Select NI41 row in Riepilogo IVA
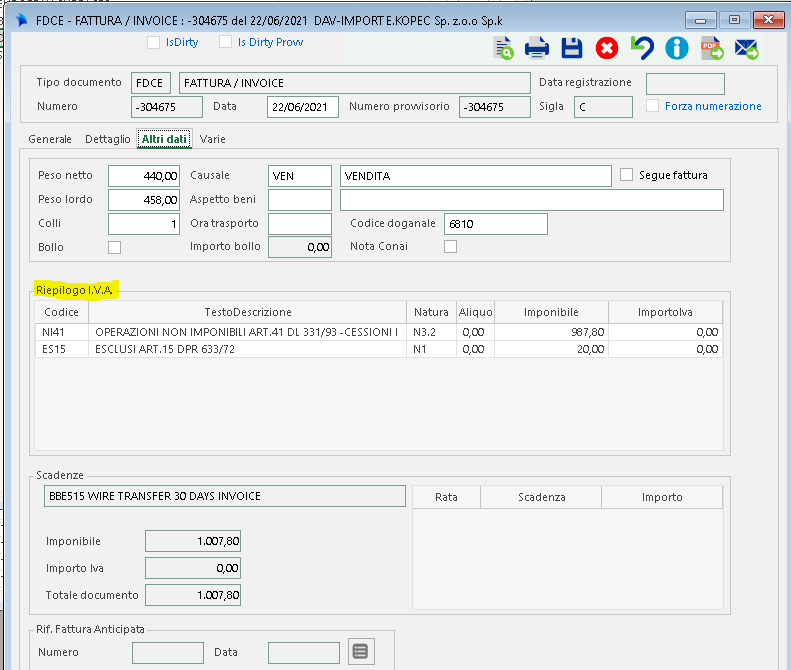 pyautogui.click(x=379, y=332)
